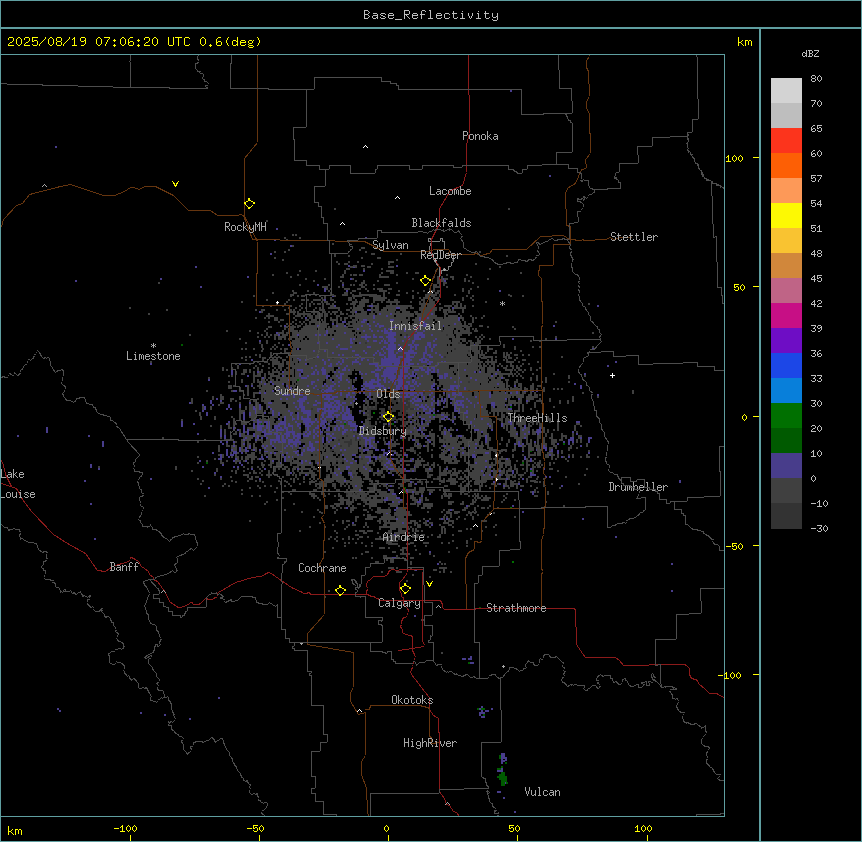Screen dimensions: 862x842
Task: Select the RockyMH label
Action: (x=245, y=227)
